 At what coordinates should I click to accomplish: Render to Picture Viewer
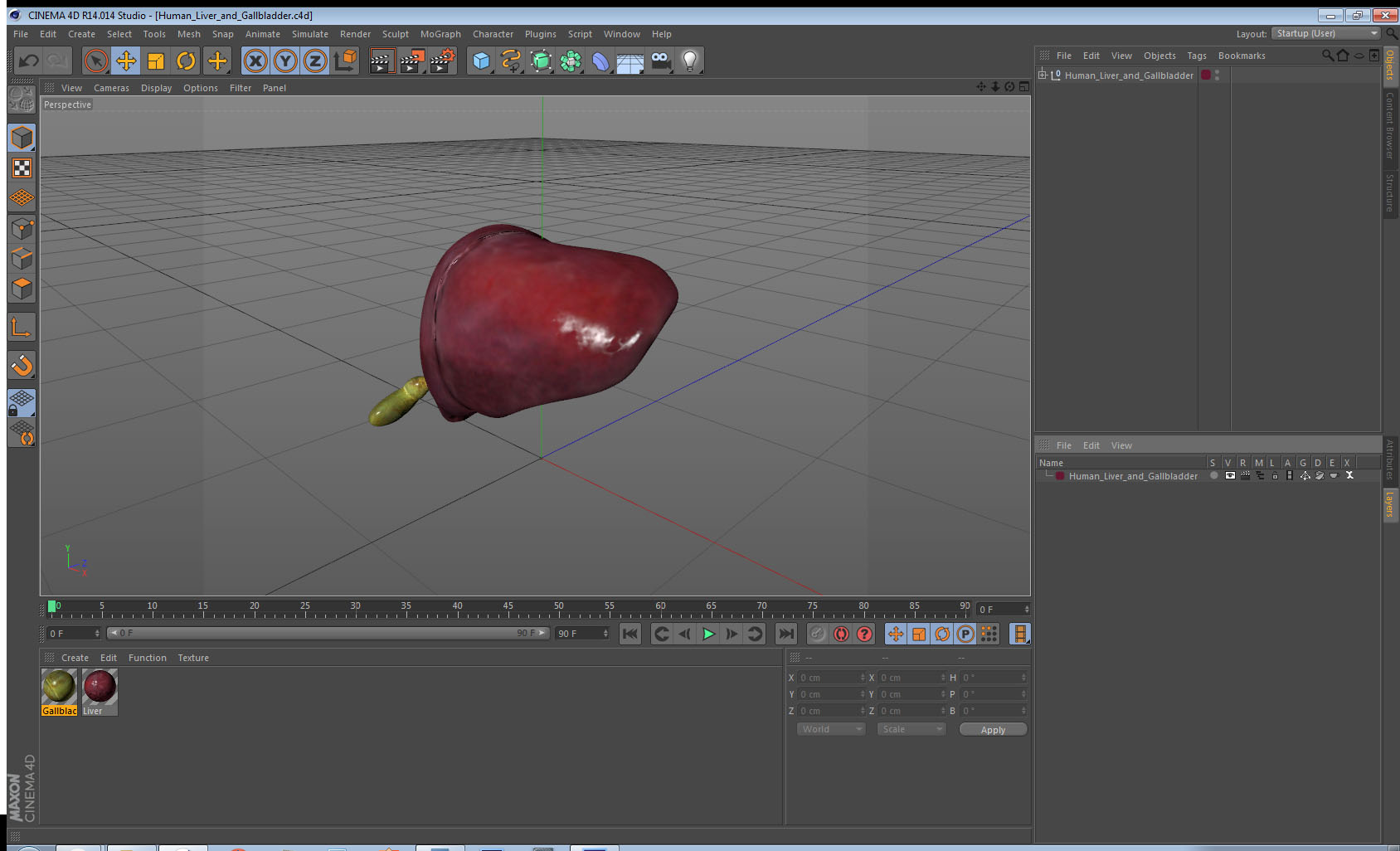point(412,61)
